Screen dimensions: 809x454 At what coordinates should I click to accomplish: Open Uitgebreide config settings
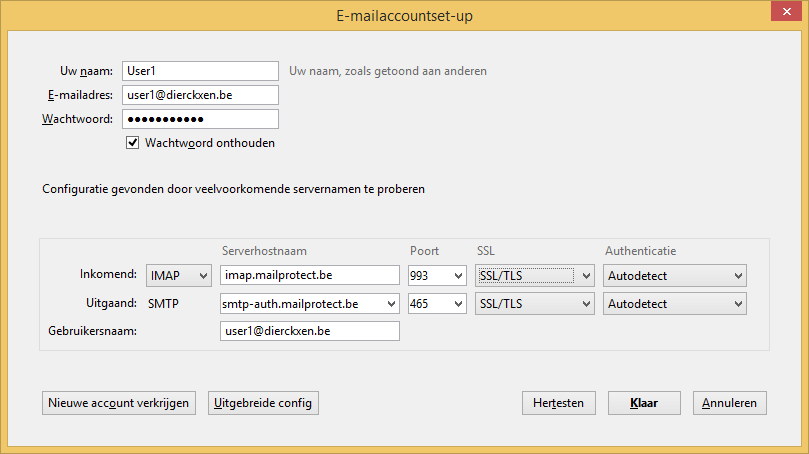coord(263,403)
